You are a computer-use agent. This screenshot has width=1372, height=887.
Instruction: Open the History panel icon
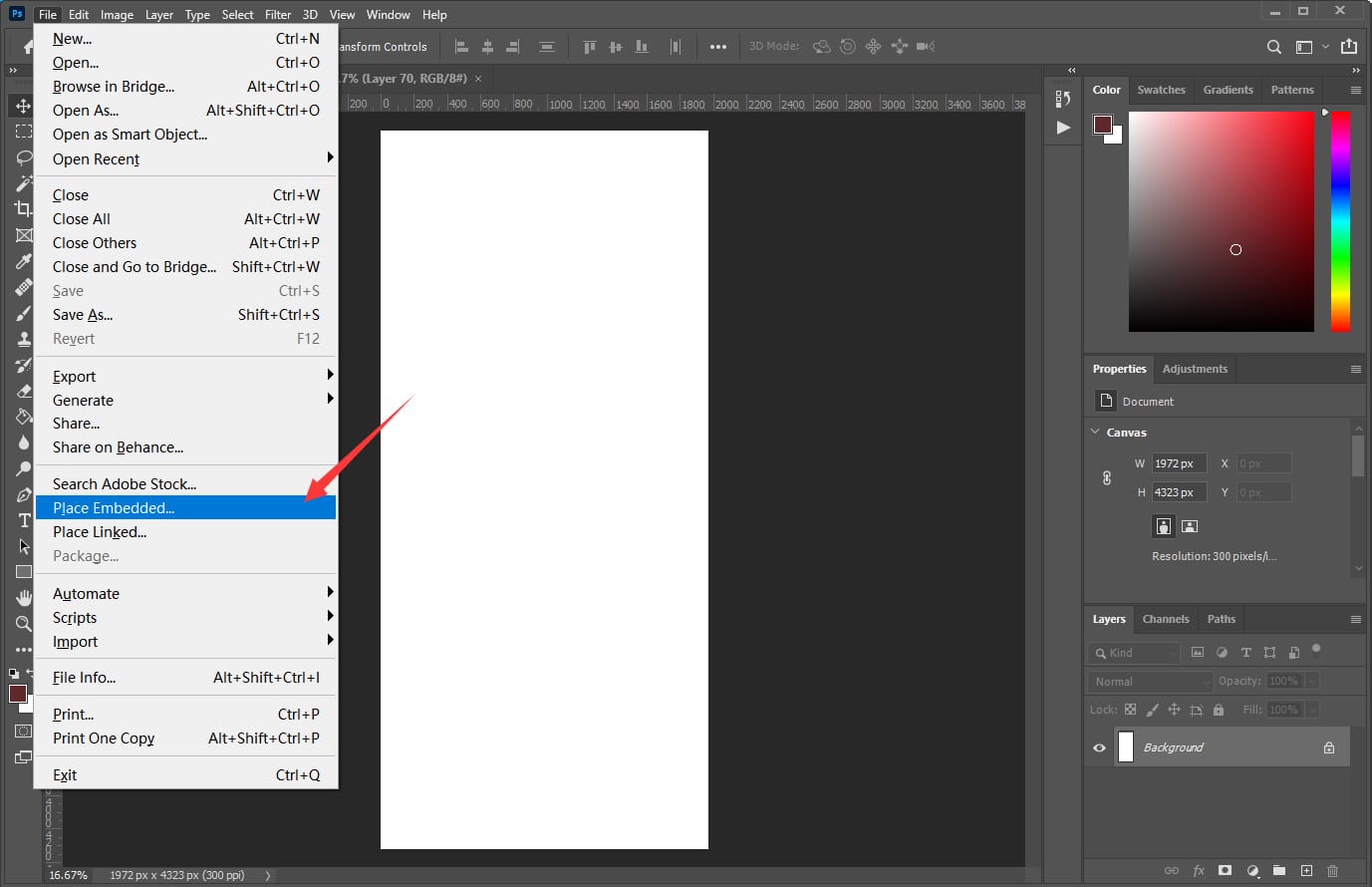click(x=1063, y=99)
